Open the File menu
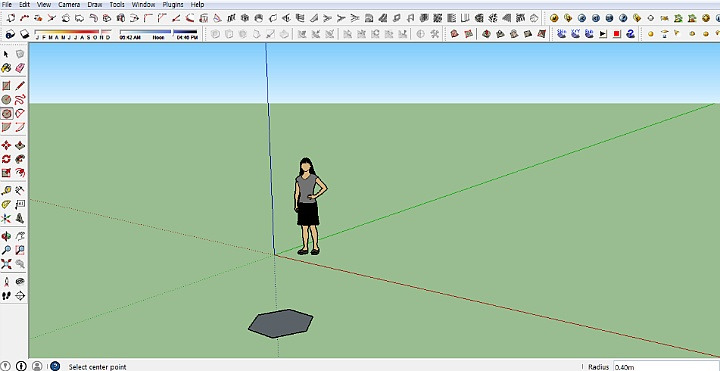 pyautogui.click(x=7, y=5)
